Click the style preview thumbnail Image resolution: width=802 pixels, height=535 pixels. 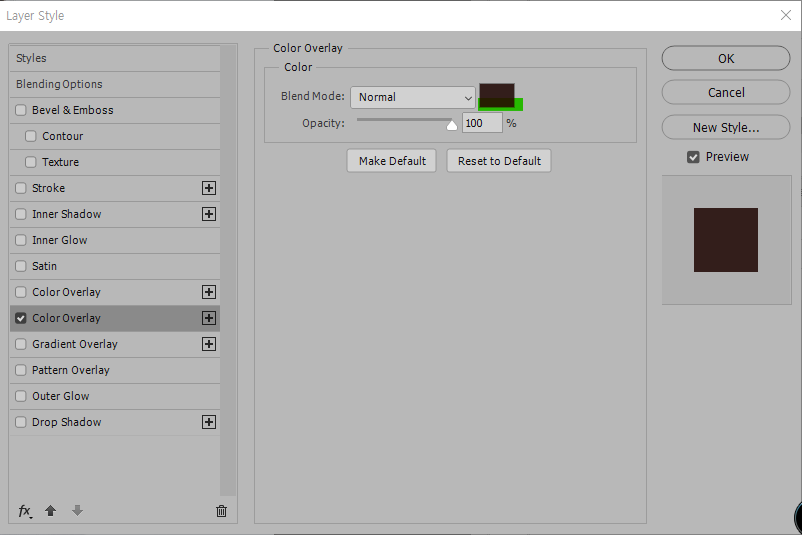[726, 240]
